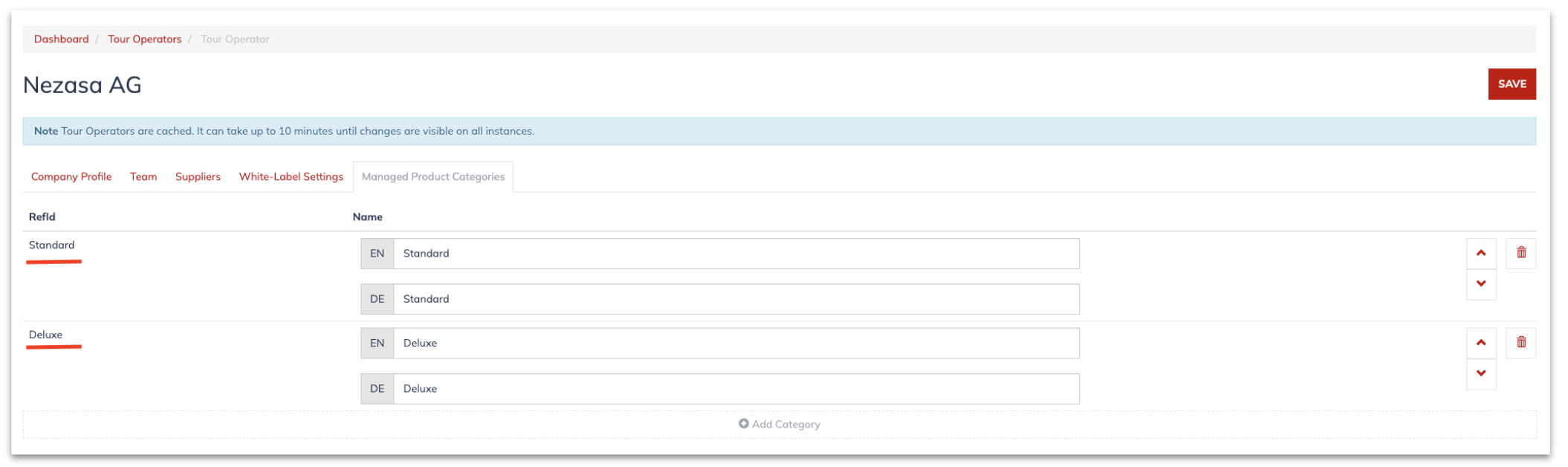Edit the Standard DE name field
Image resolution: width=1568 pixels, height=467 pixels.
736,299
